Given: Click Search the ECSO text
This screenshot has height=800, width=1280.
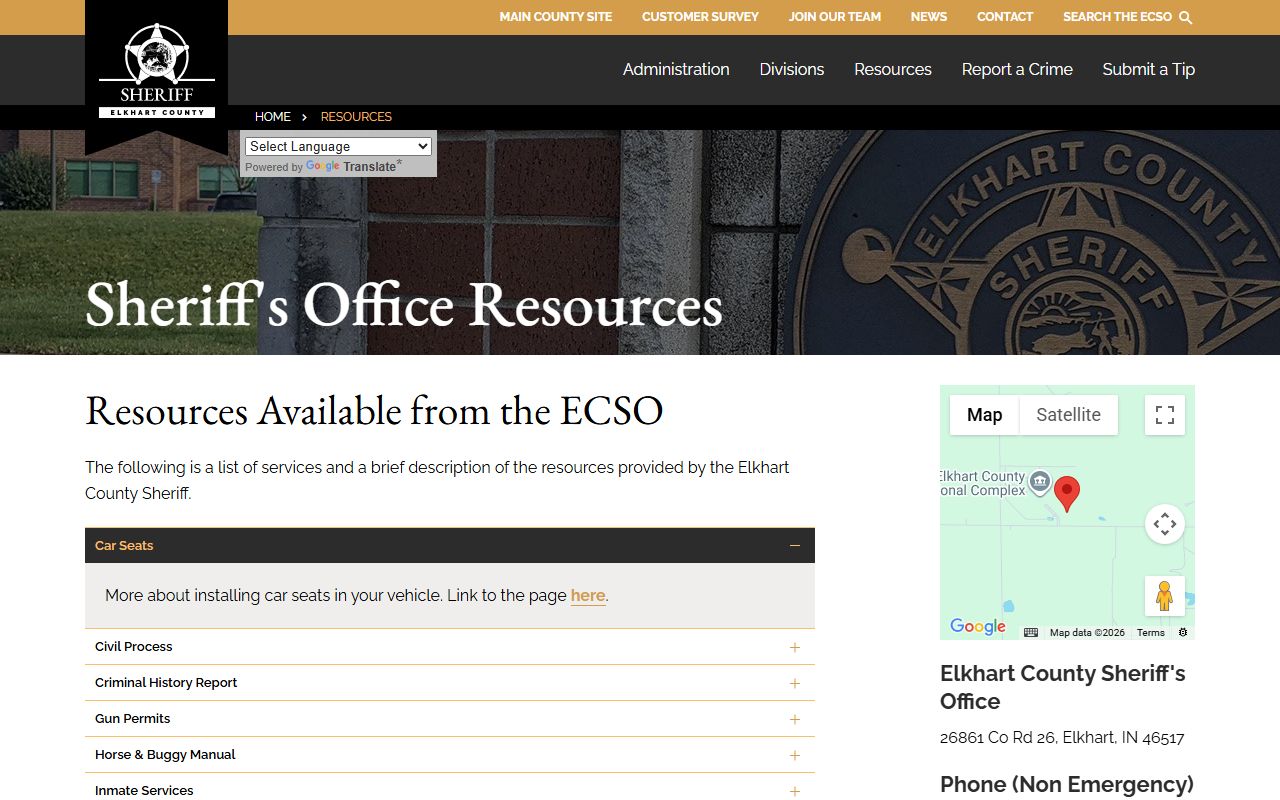Looking at the screenshot, I should tap(1117, 17).
